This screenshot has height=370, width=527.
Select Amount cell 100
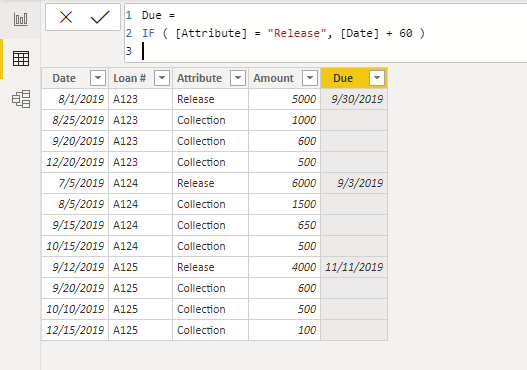284,330
